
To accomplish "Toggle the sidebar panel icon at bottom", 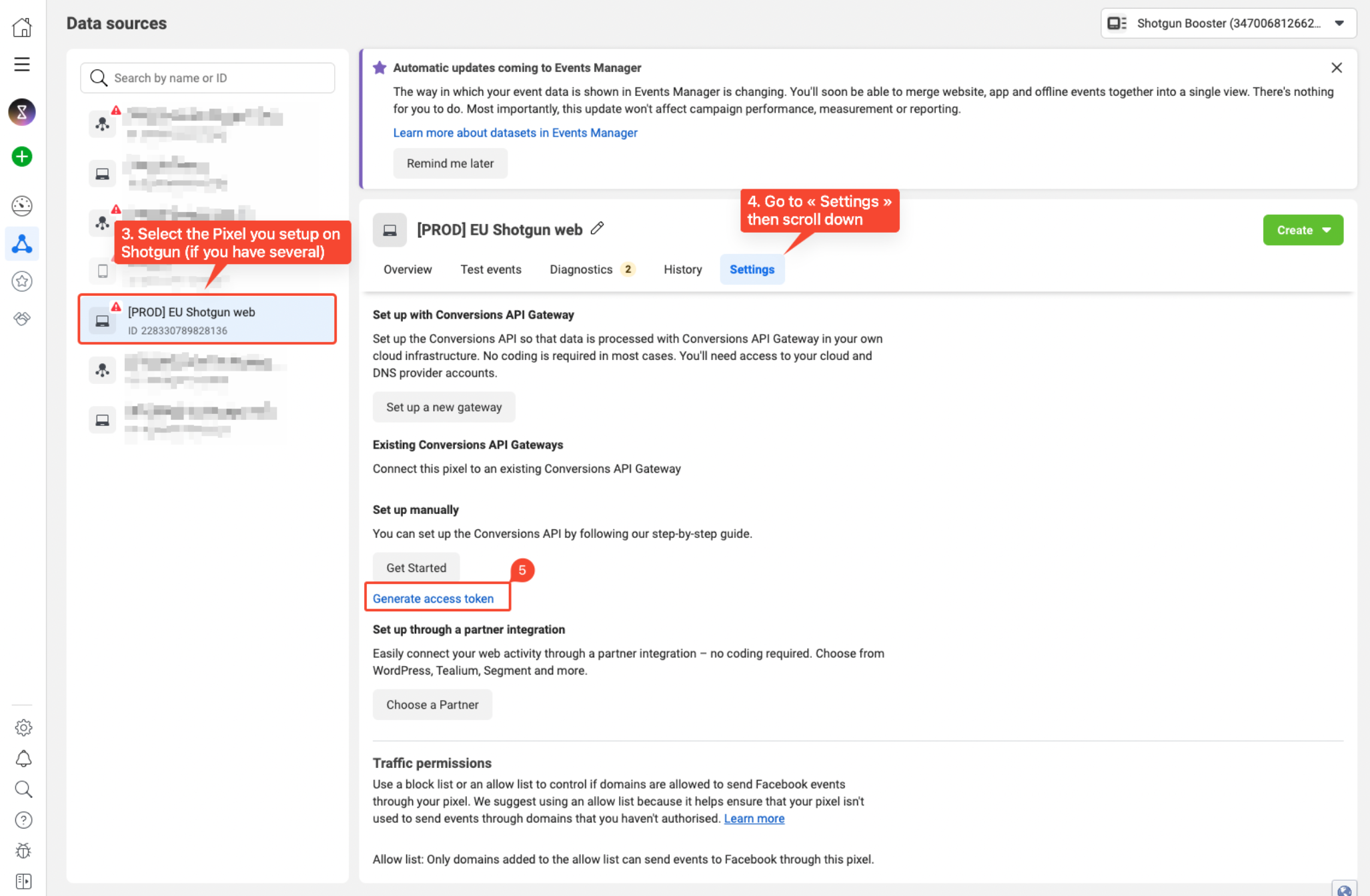I will pos(23,881).
